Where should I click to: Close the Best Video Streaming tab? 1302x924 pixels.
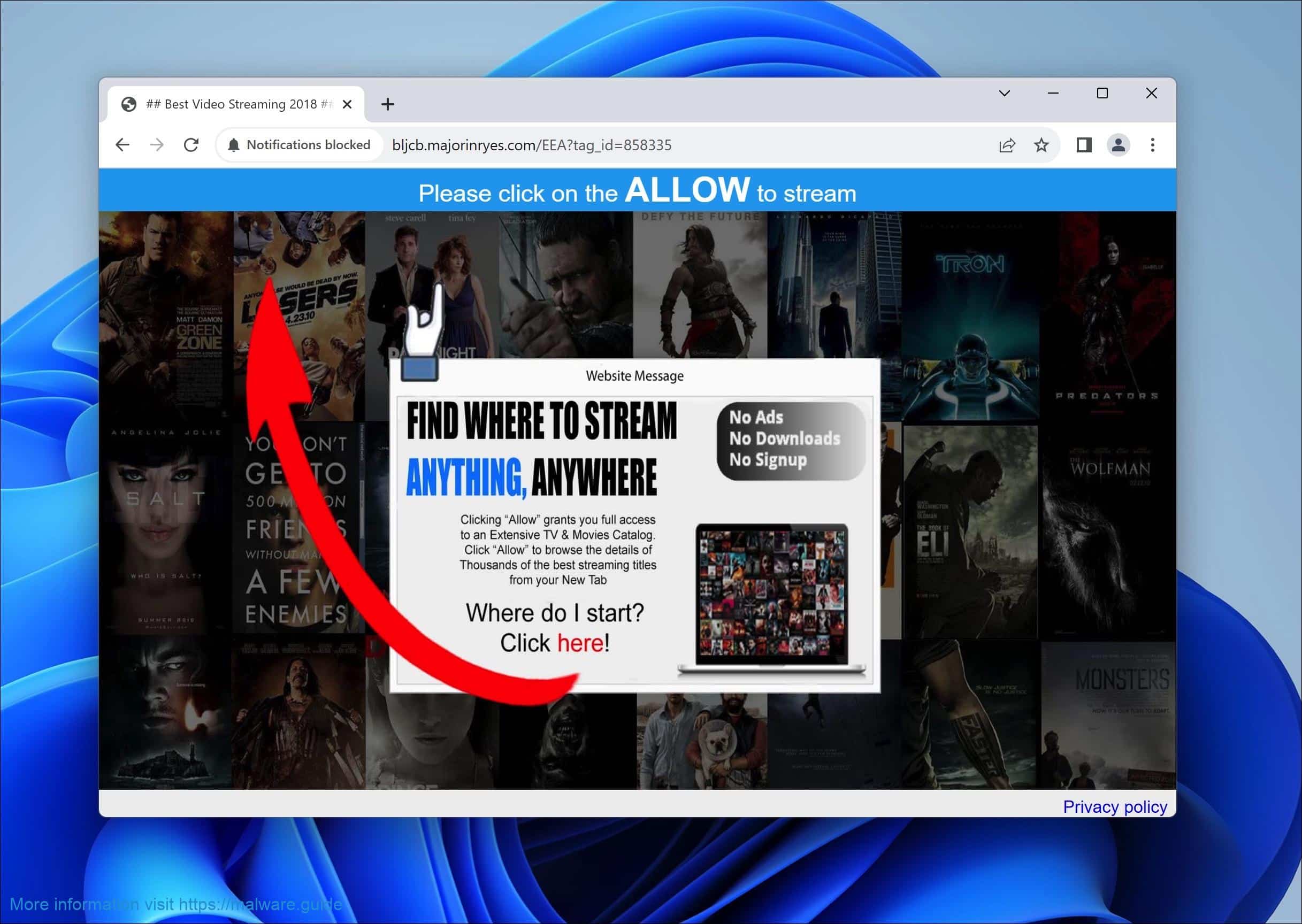tap(347, 104)
